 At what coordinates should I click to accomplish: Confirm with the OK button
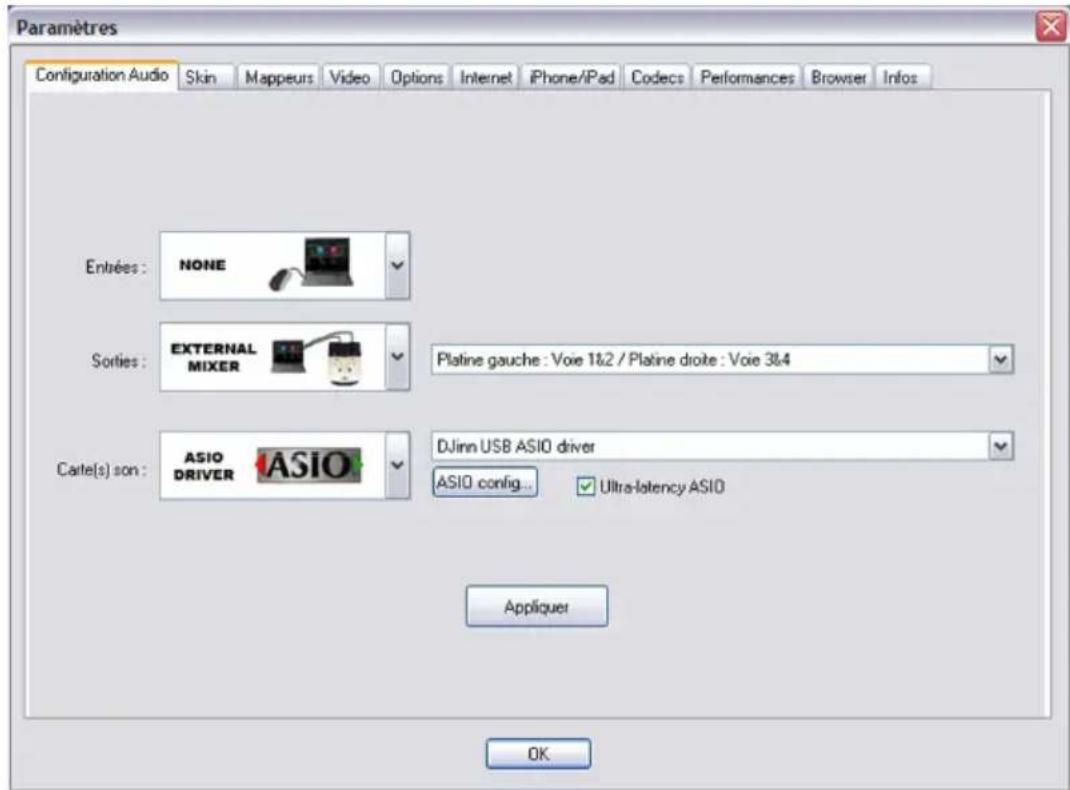(x=538, y=754)
